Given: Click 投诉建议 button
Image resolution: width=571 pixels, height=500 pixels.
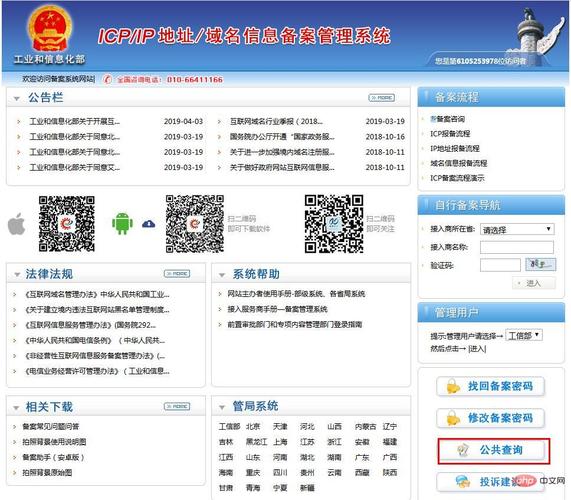Looking at the screenshot, I should (491, 482).
